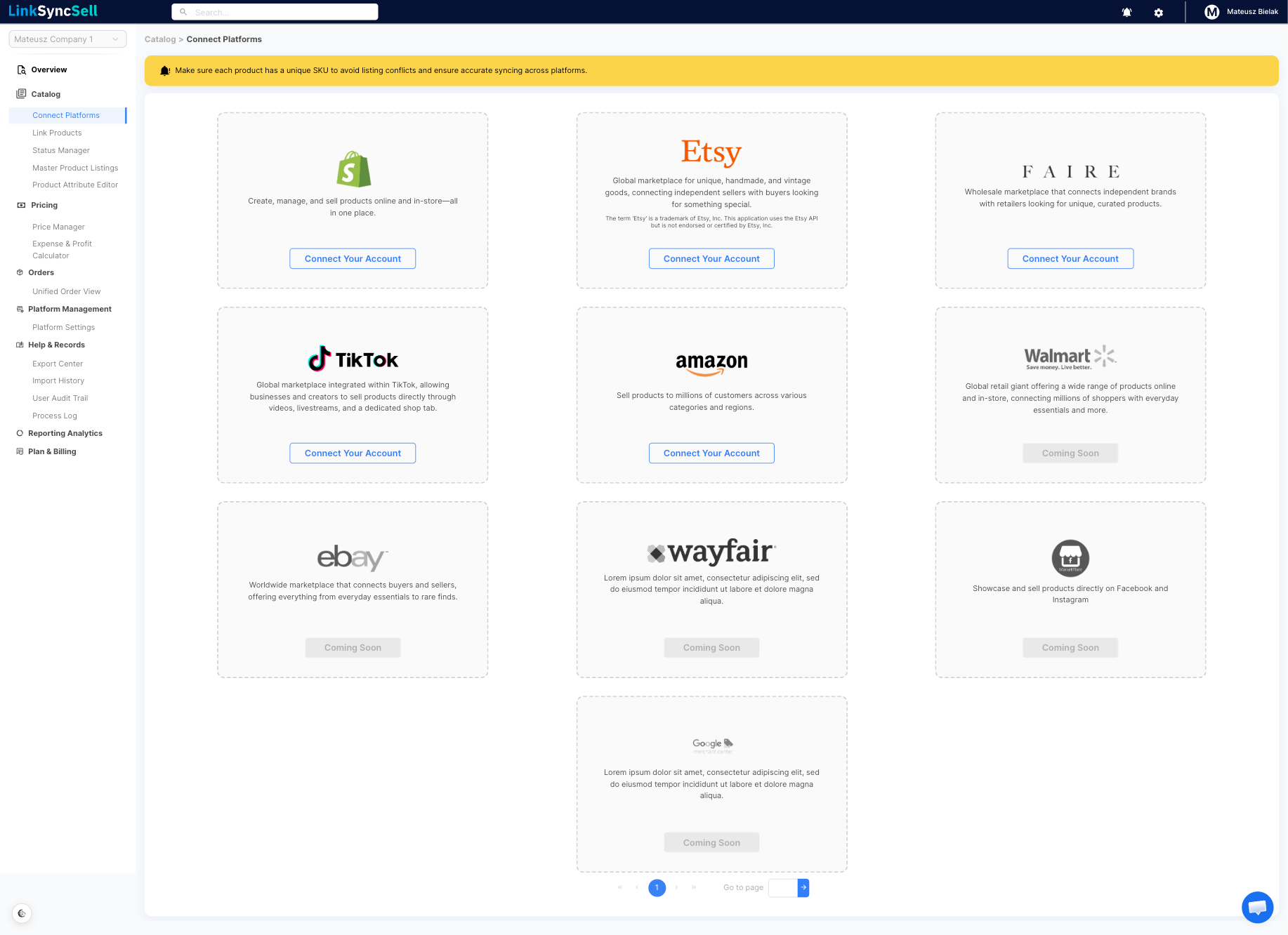
Task: Click the Etsy logo
Action: point(711,152)
